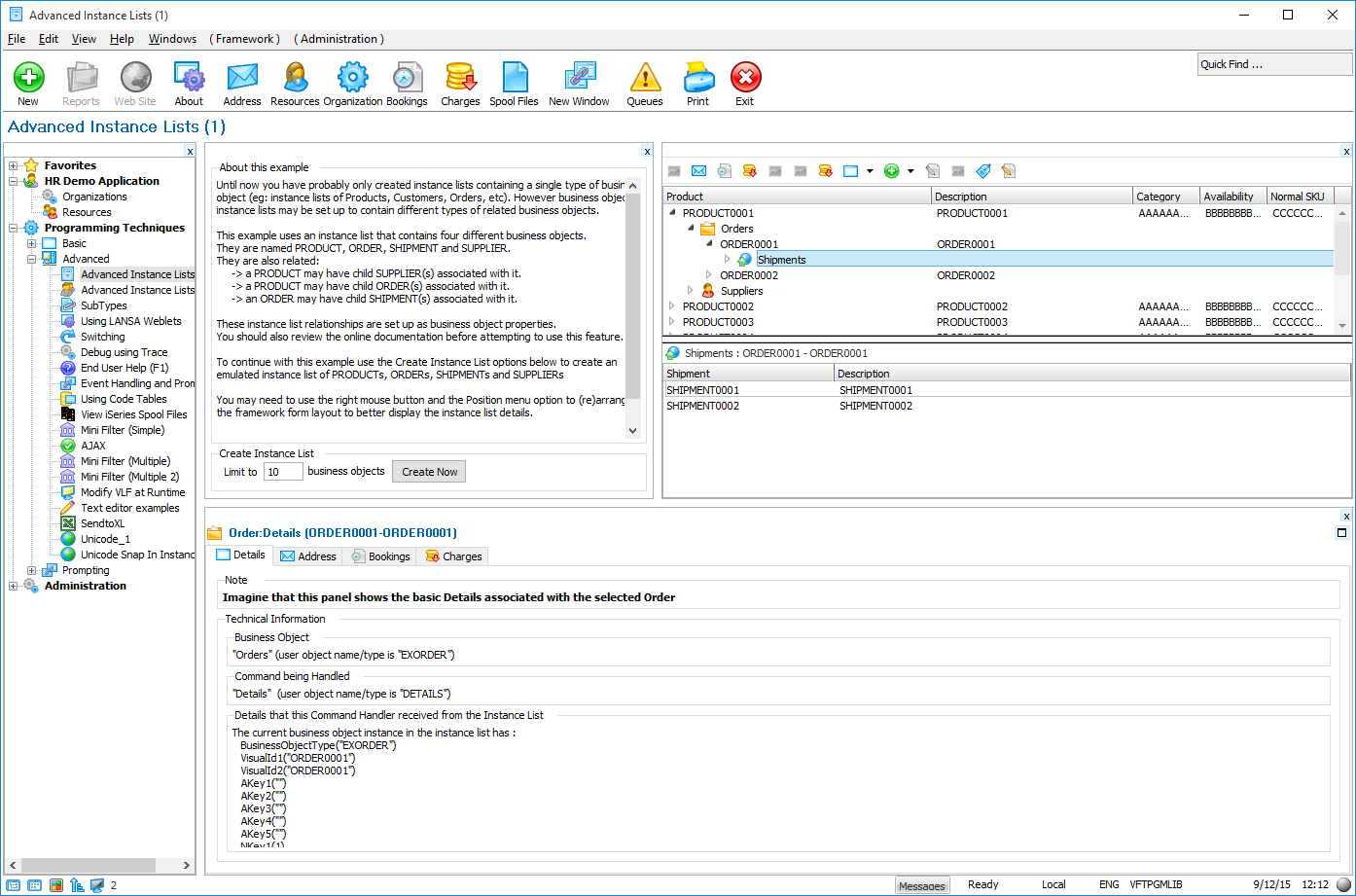Open the Charges toolbar icon

click(460, 78)
